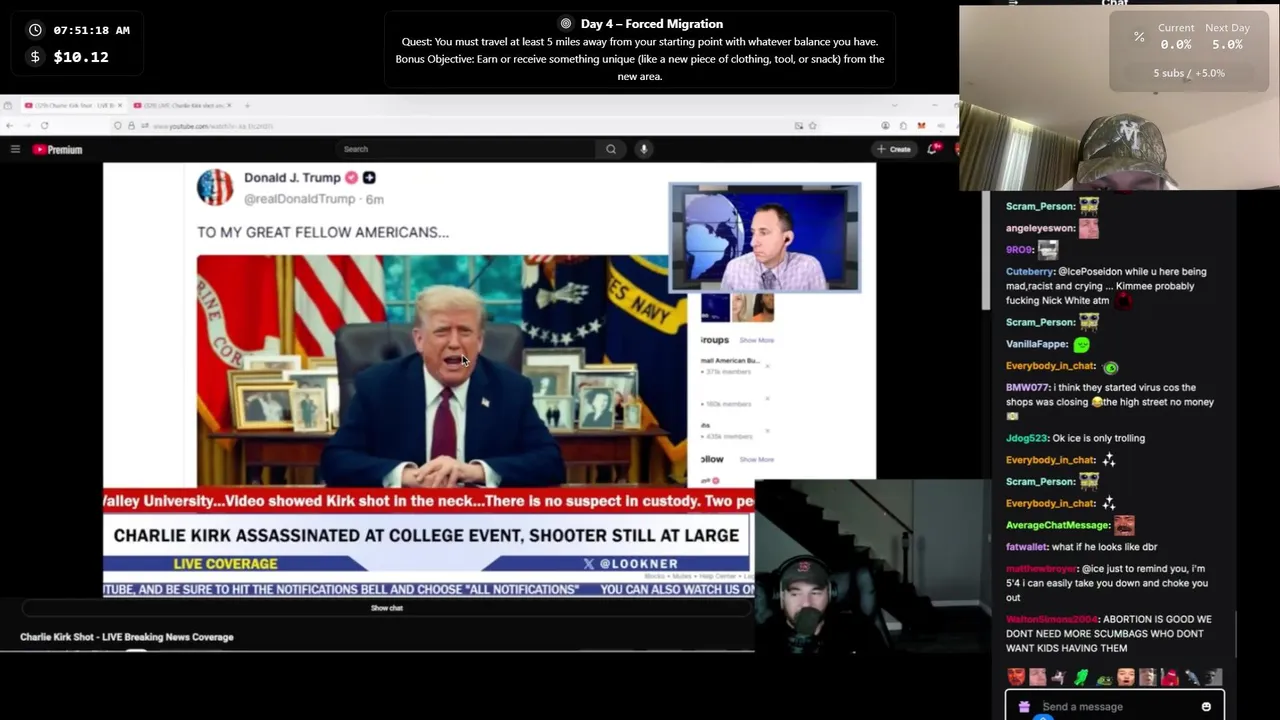Open the YouTube guide hamburger menu

(x=15, y=149)
